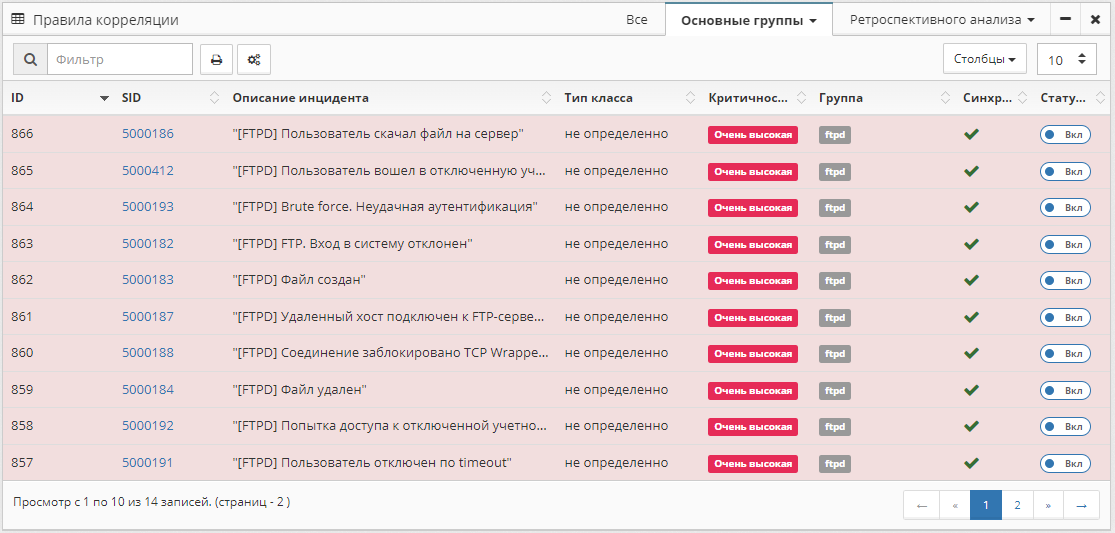Go to the first page arrow
This screenshot has width=1115, height=533.
point(921,505)
